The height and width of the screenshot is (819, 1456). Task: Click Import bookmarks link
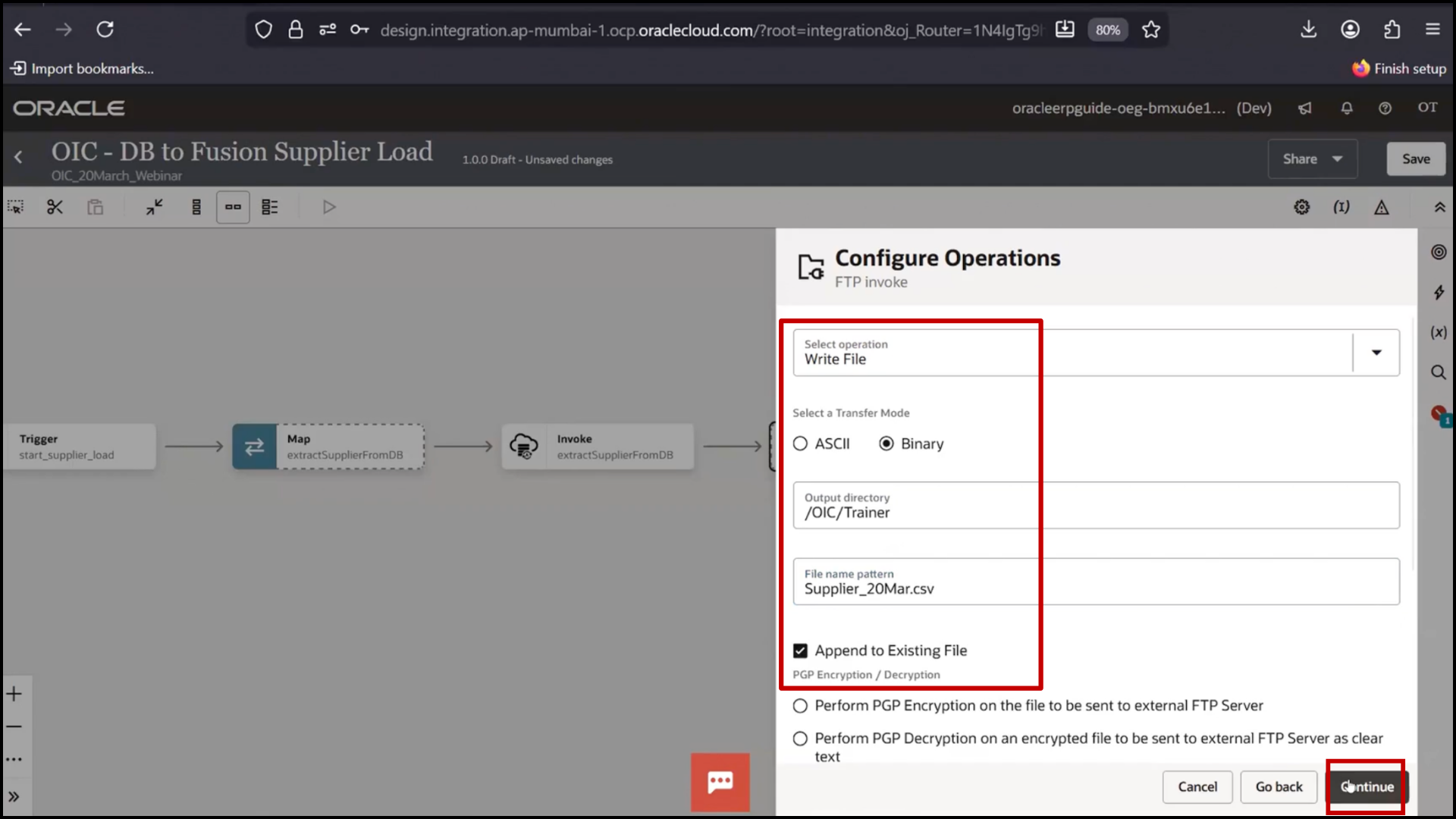pos(82,69)
